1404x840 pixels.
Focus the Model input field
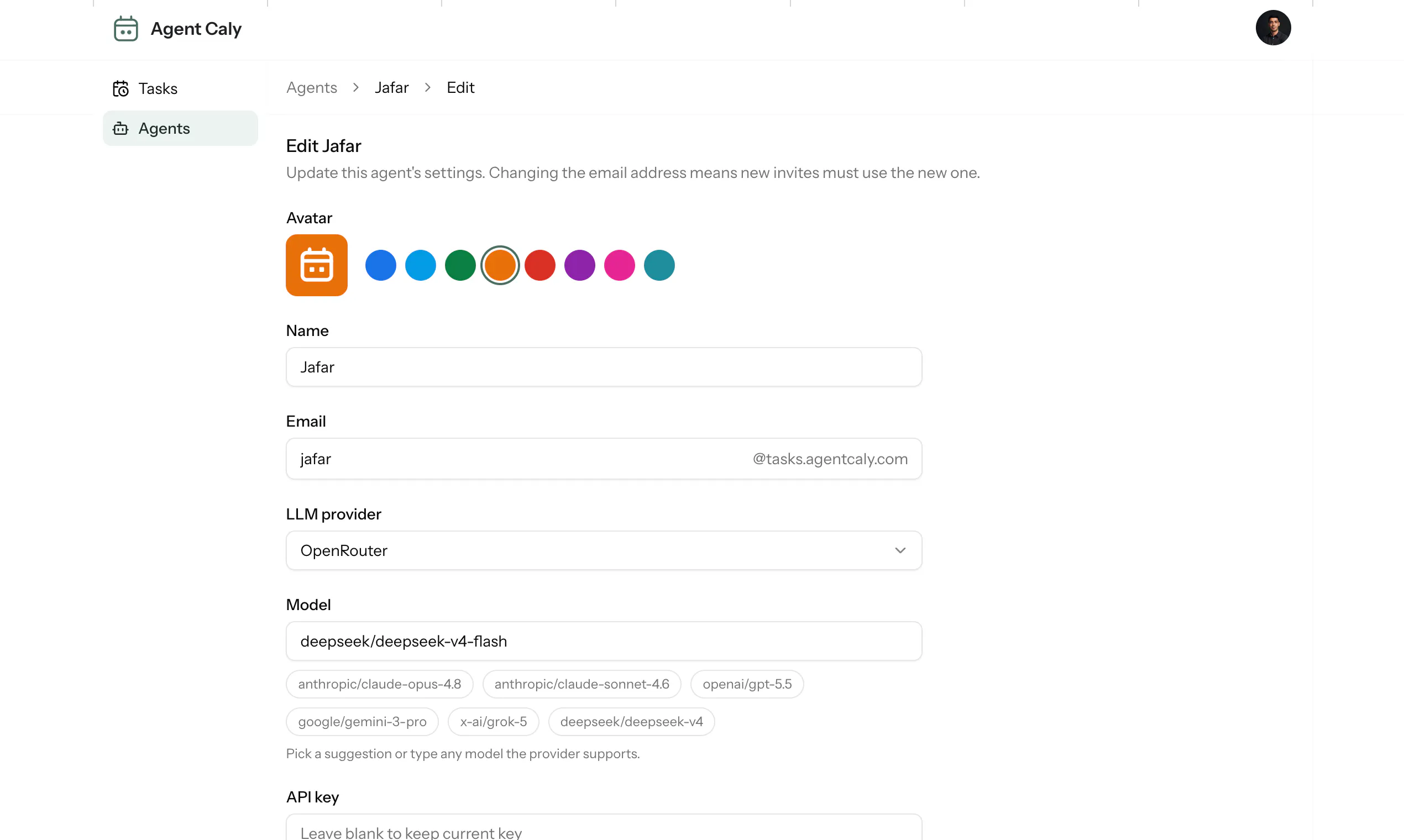coord(604,641)
